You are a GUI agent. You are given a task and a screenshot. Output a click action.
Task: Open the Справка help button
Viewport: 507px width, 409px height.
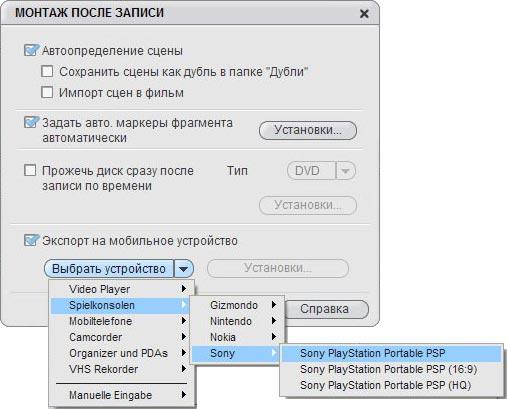point(327,309)
